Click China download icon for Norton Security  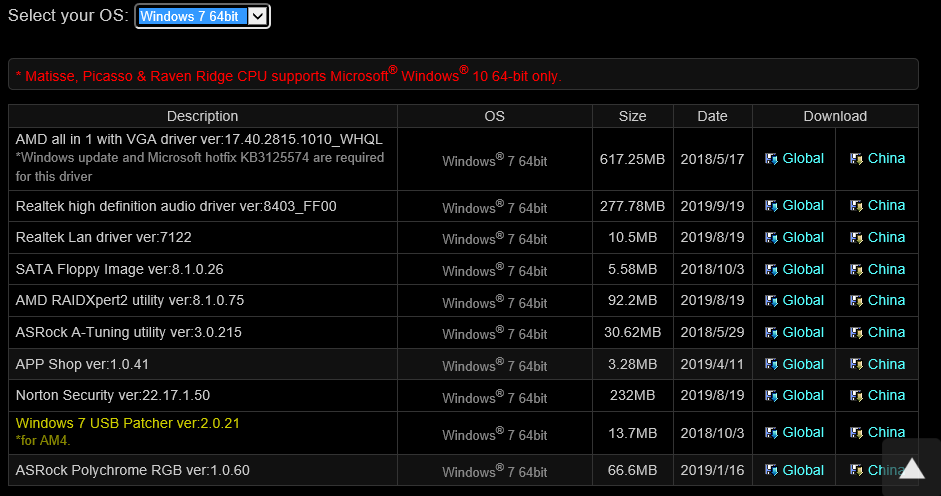click(856, 396)
